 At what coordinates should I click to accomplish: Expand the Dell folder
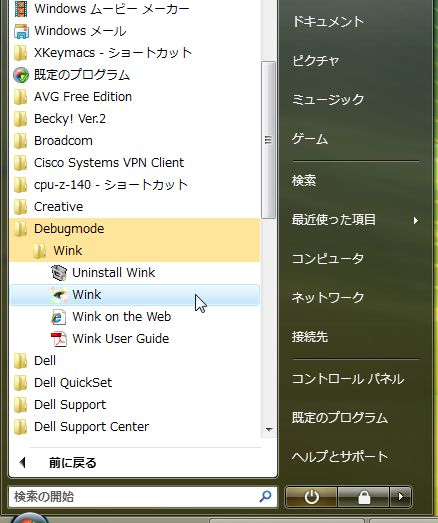point(135,361)
